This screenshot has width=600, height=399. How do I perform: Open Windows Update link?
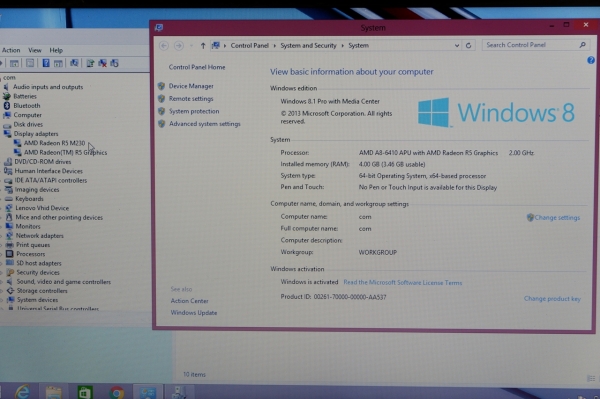(x=194, y=313)
